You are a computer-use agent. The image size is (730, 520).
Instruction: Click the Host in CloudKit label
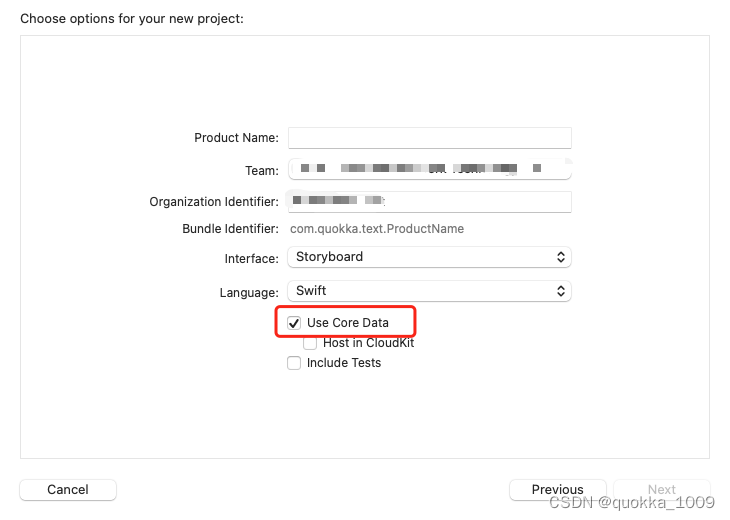[x=368, y=343]
